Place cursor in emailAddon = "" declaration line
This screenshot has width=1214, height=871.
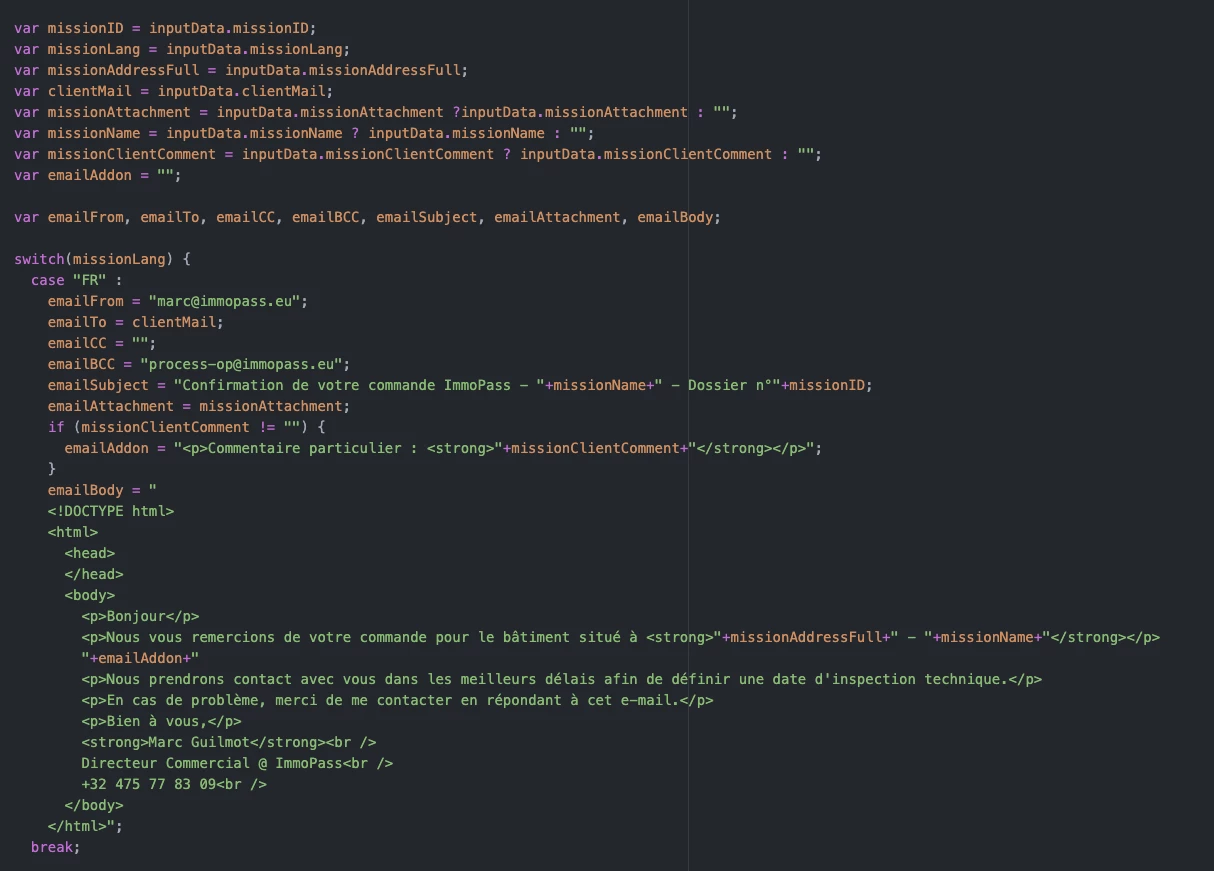(x=98, y=175)
